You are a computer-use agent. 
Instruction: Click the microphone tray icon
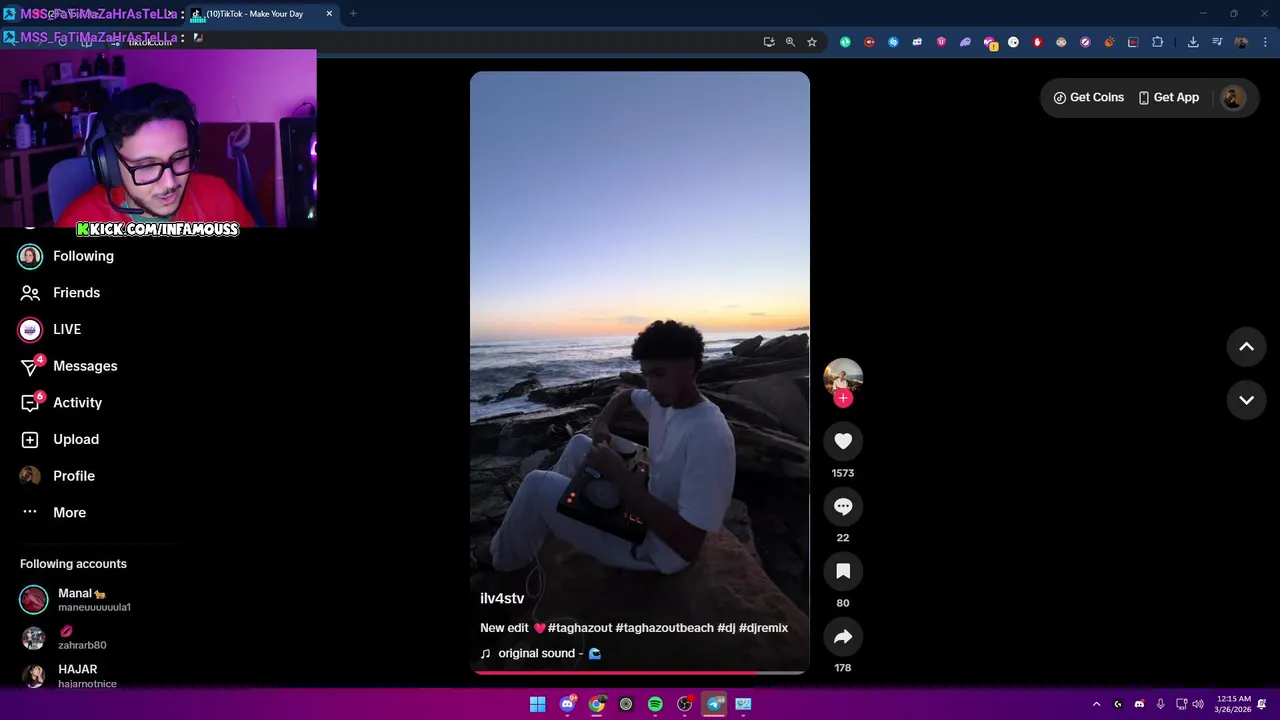[x=1160, y=704]
